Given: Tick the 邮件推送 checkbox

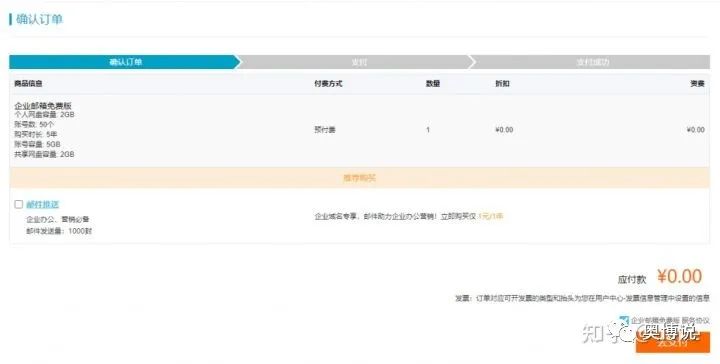Looking at the screenshot, I should [18, 204].
